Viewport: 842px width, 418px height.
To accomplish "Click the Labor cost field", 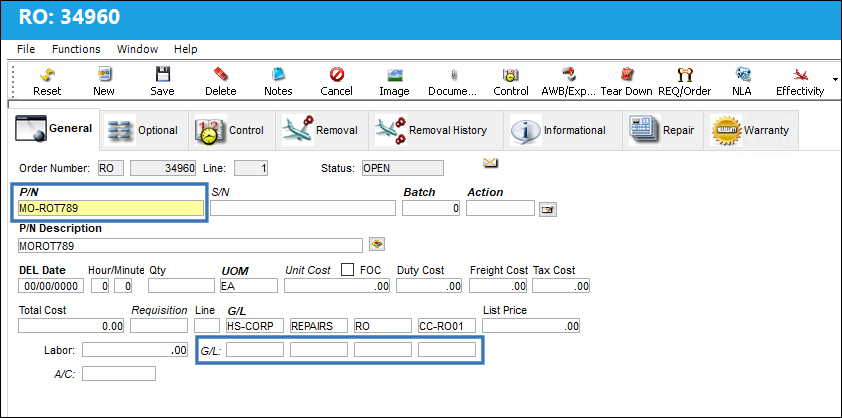I will click(x=135, y=350).
